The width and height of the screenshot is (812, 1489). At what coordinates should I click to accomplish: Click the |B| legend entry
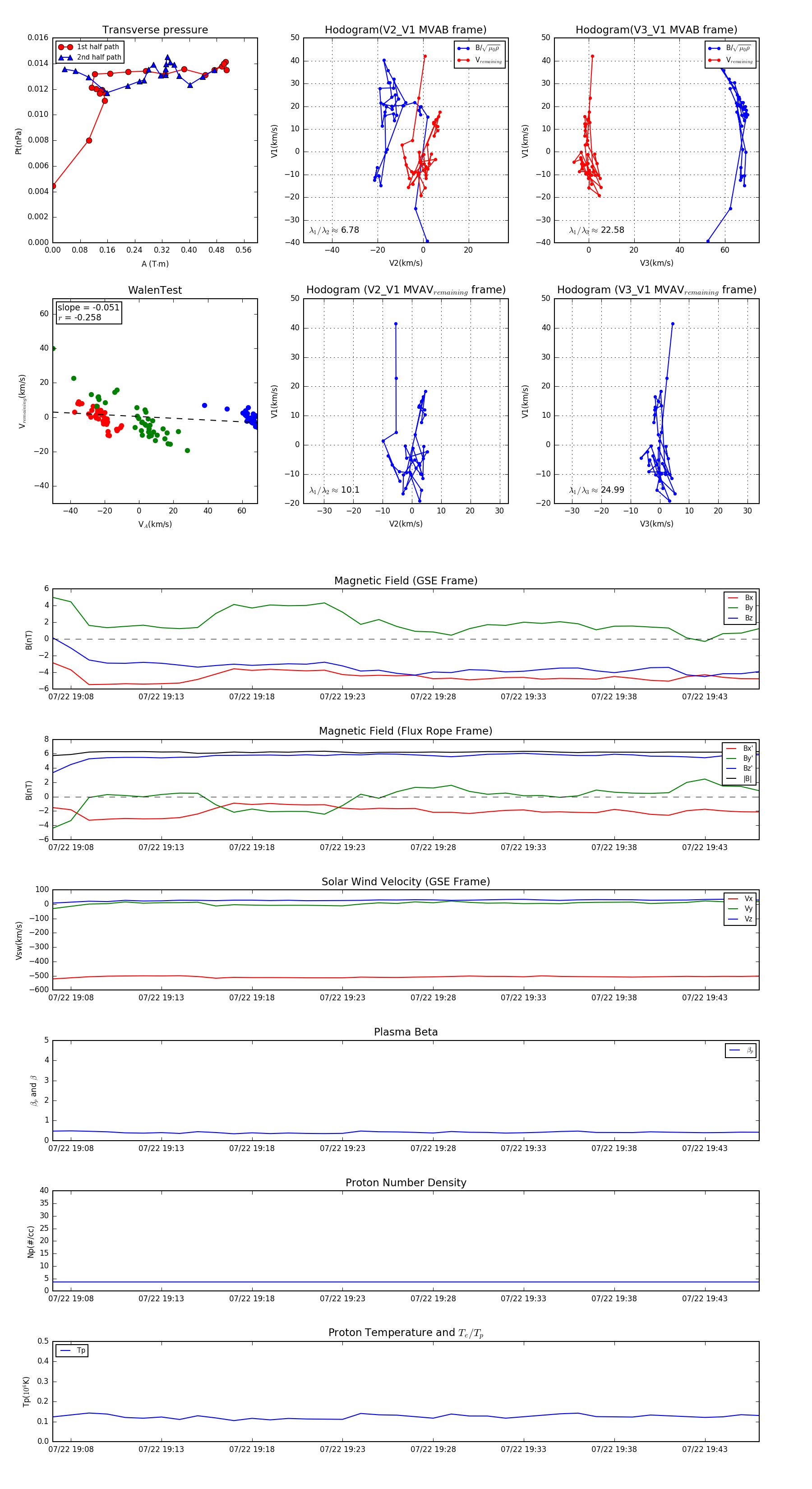(x=739, y=779)
